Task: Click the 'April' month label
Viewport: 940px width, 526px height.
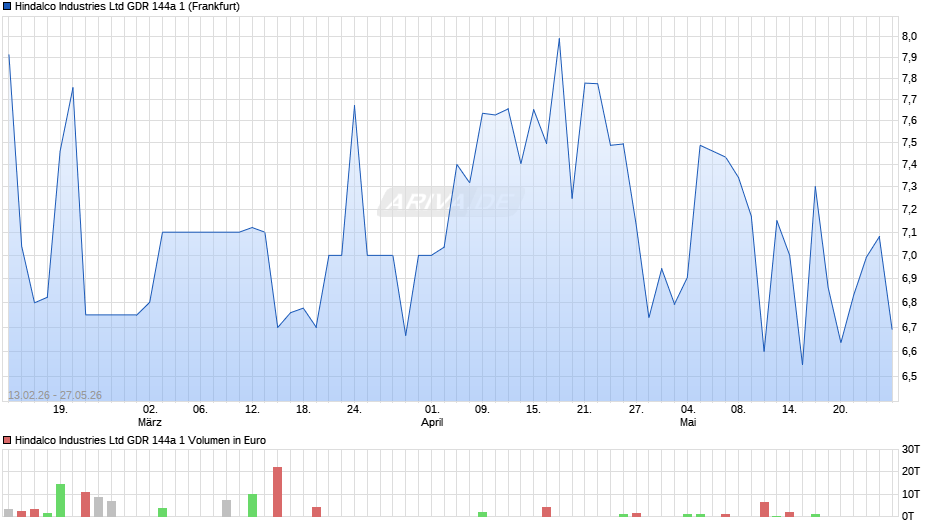Action: tap(432, 422)
